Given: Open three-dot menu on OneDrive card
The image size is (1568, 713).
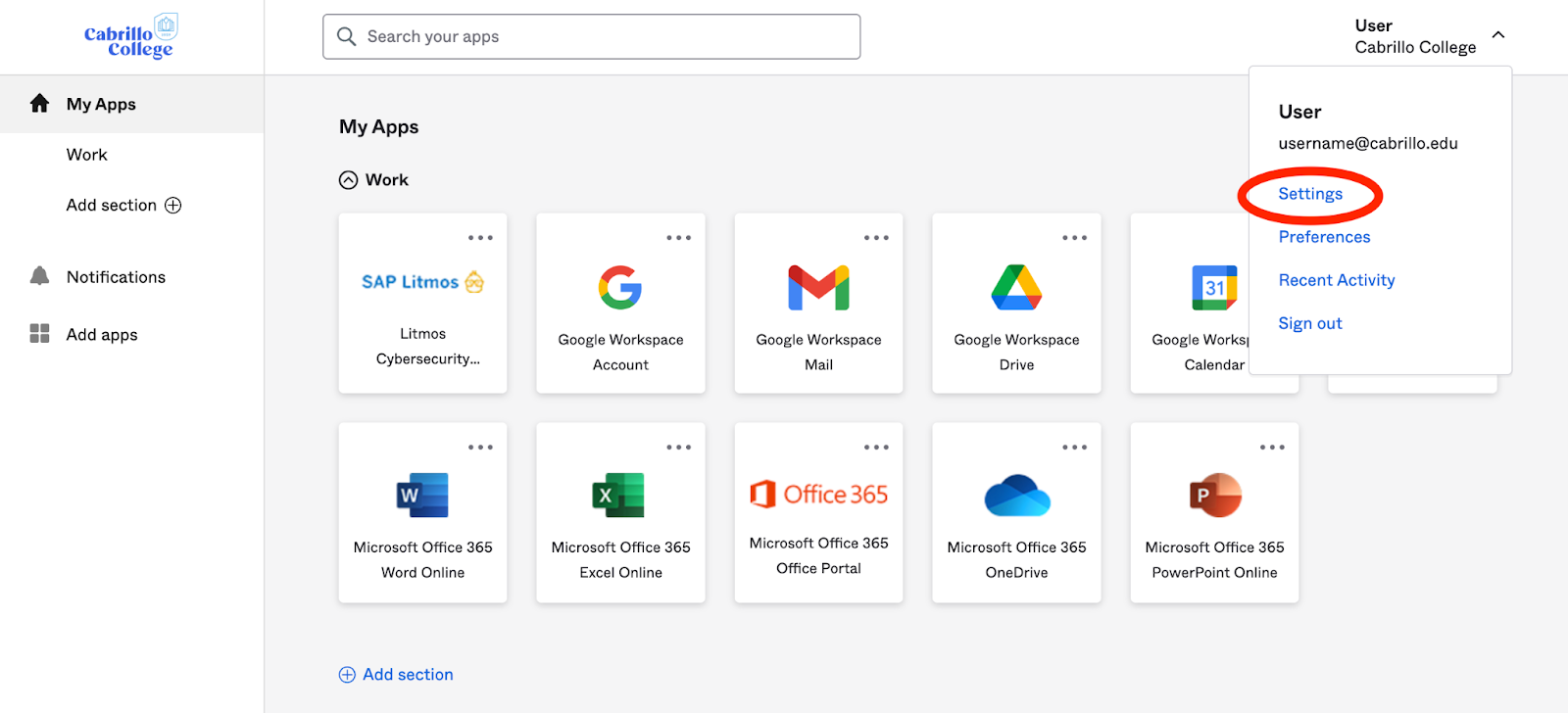Looking at the screenshot, I should (x=1074, y=448).
